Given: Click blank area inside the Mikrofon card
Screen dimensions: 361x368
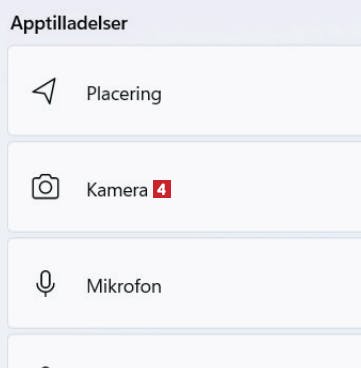Looking at the screenshot, I should pyautogui.click(x=260, y=283).
